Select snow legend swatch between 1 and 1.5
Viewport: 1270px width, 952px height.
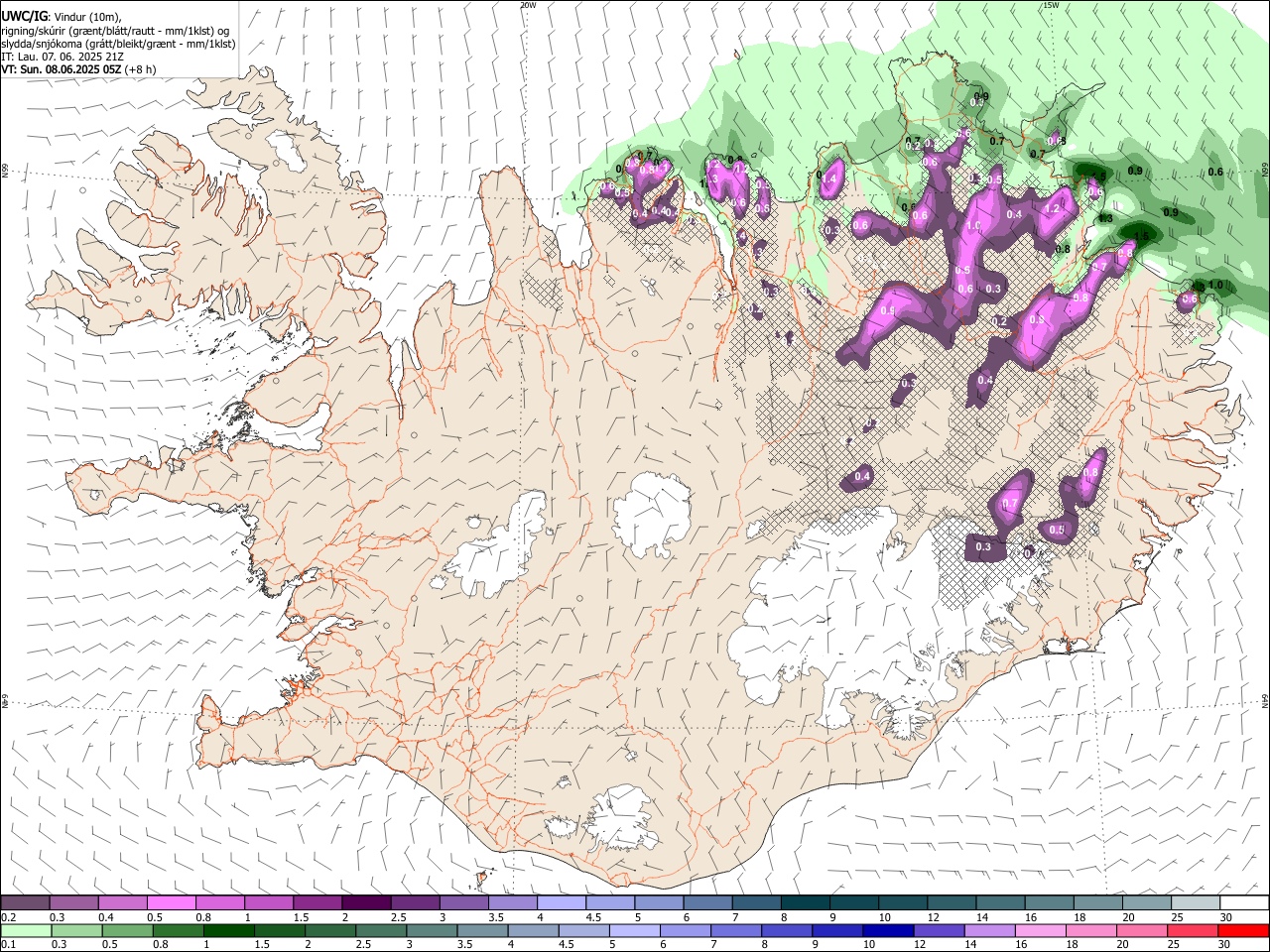(268, 903)
